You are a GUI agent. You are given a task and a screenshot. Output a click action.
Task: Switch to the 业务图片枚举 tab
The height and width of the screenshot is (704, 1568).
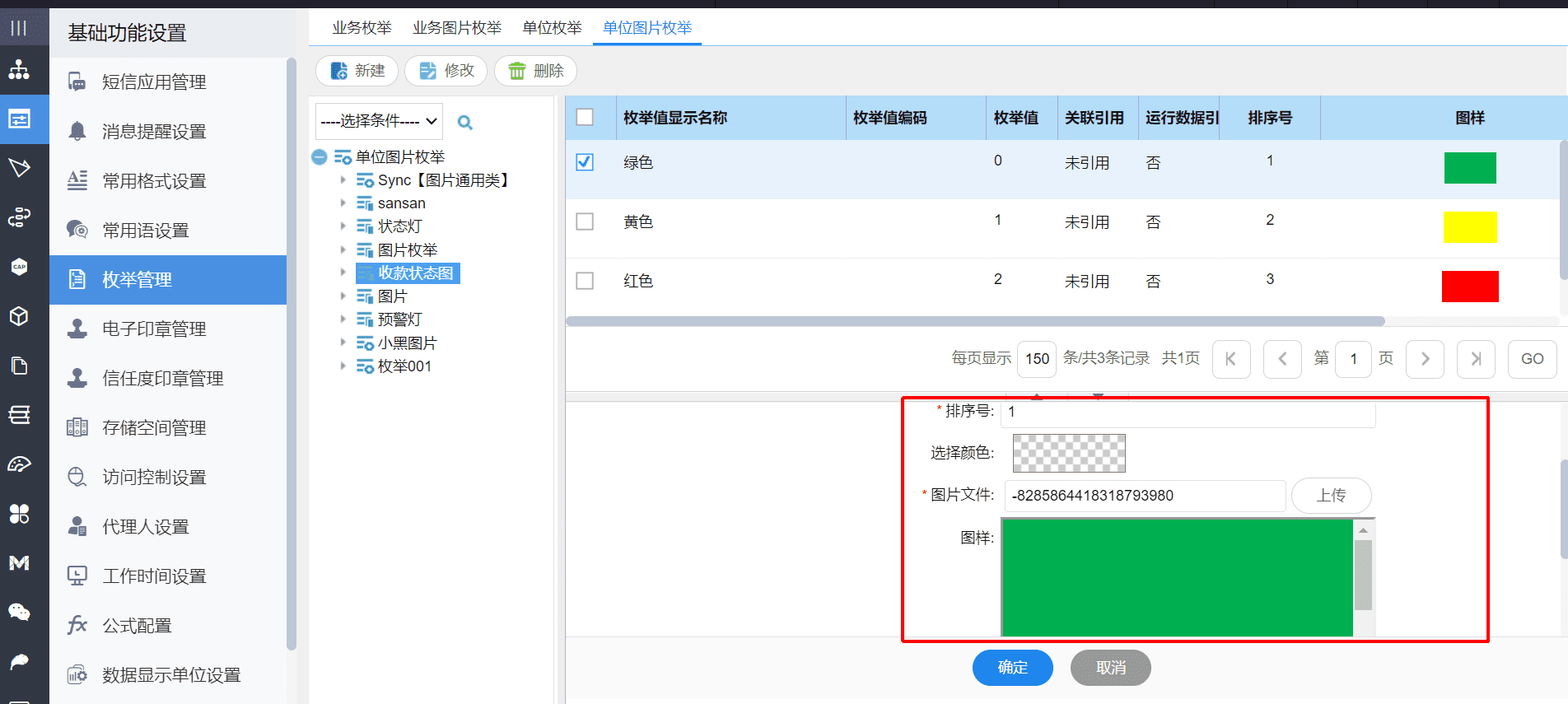[x=457, y=28]
